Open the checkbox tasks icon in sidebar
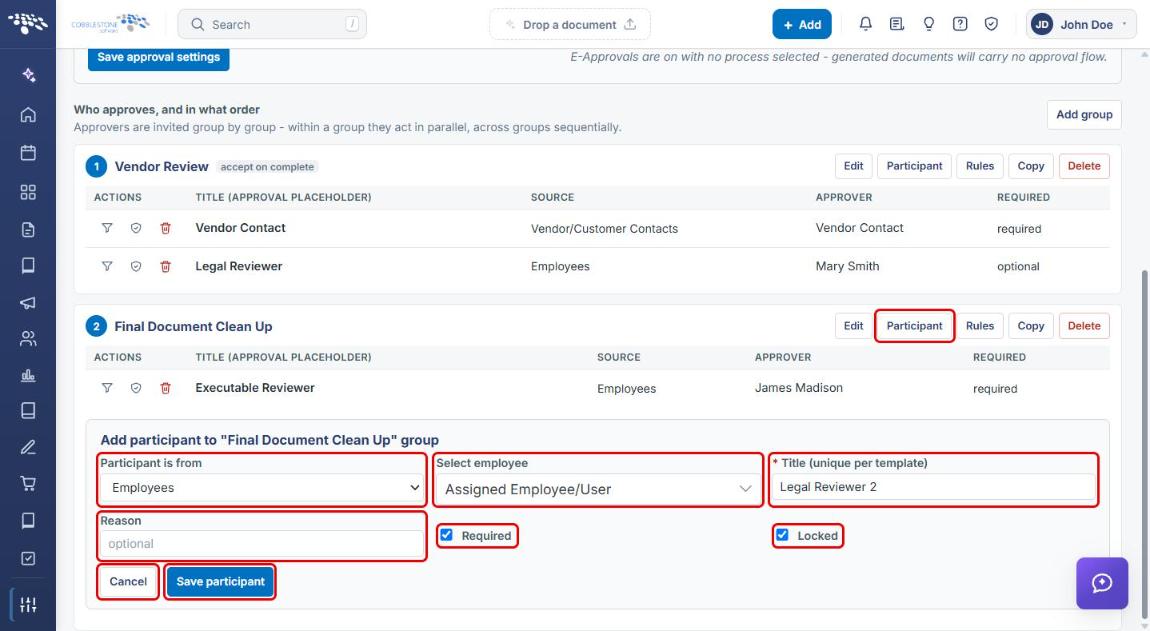 click(28, 558)
